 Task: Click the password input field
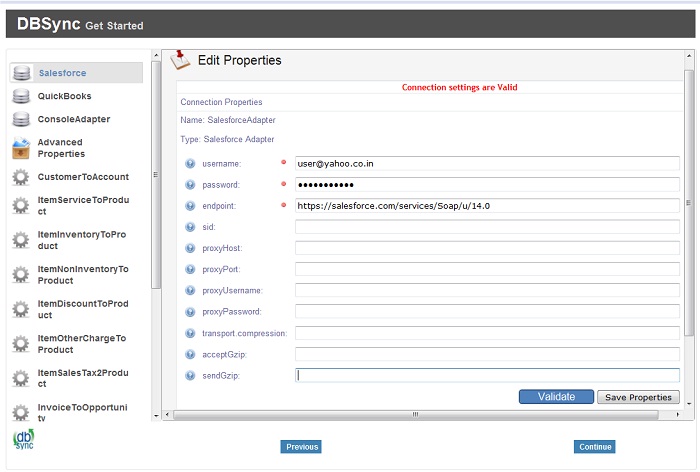tap(487, 185)
